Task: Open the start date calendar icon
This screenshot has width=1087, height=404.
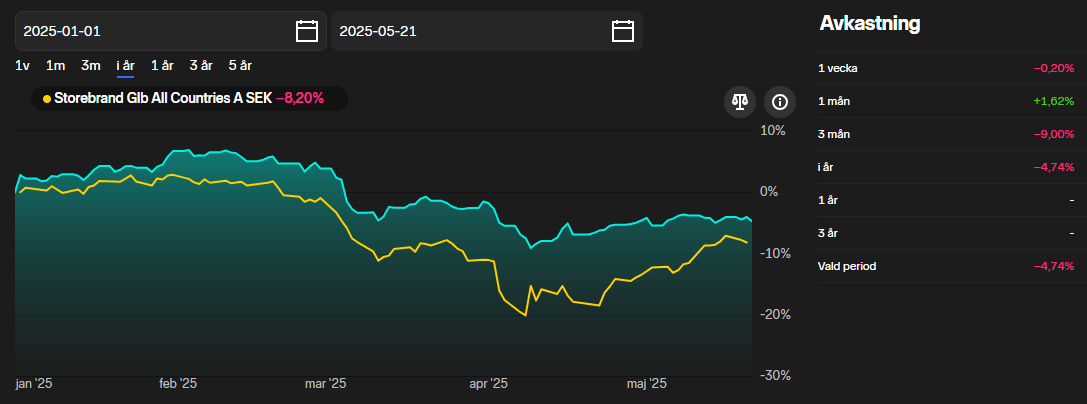Action: coord(307,31)
